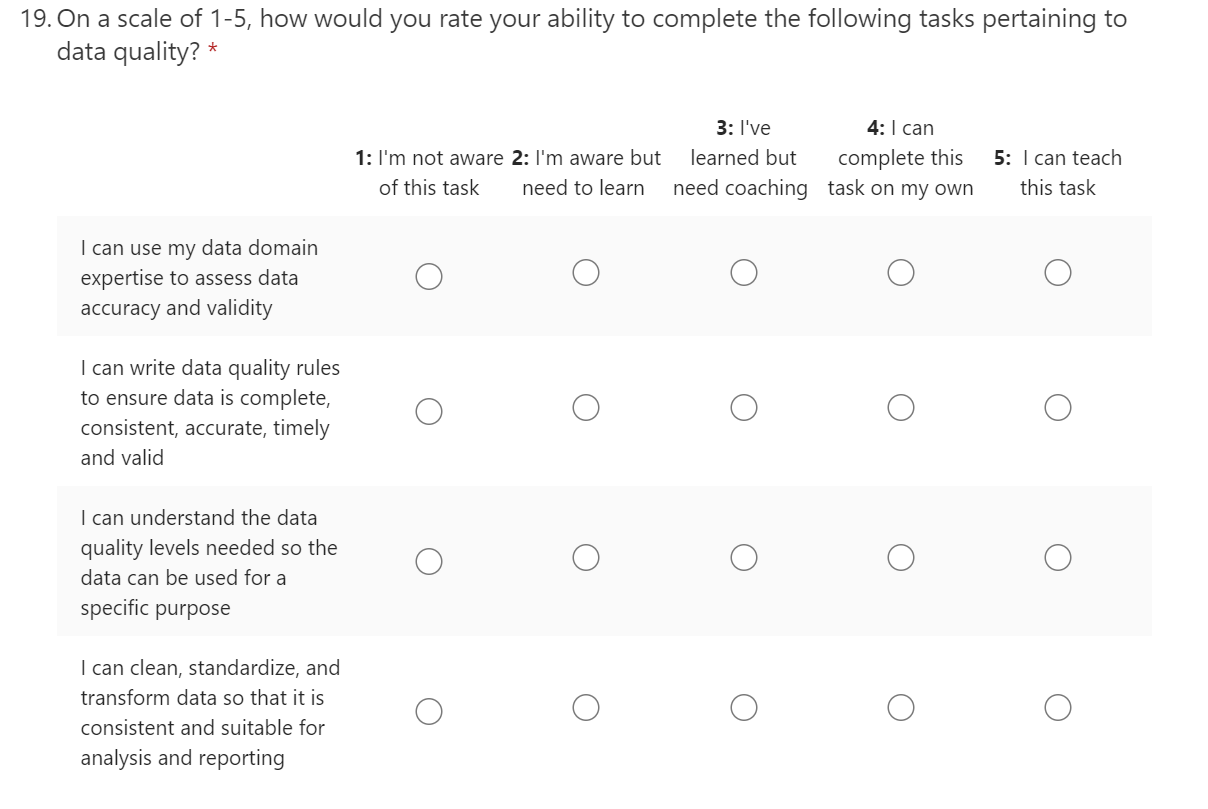Choose 3 for data domain expertise row

point(743,272)
